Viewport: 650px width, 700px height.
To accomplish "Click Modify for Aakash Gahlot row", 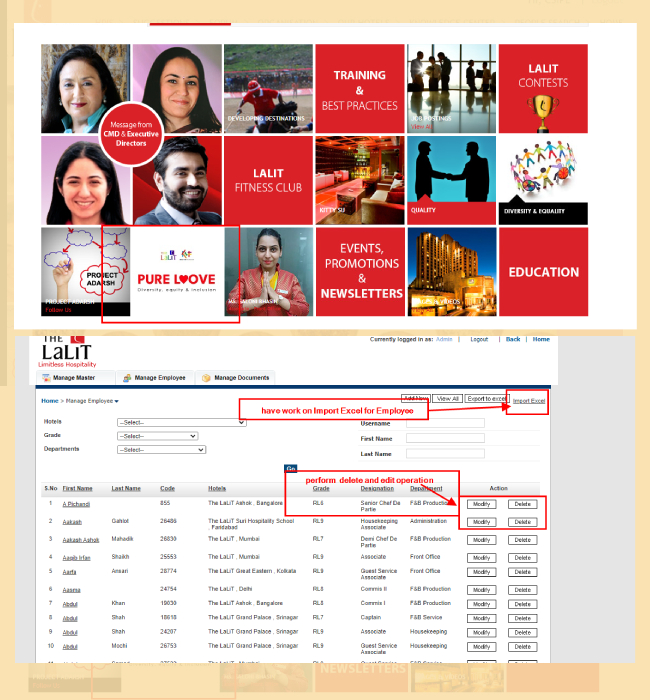I will pyautogui.click(x=481, y=522).
